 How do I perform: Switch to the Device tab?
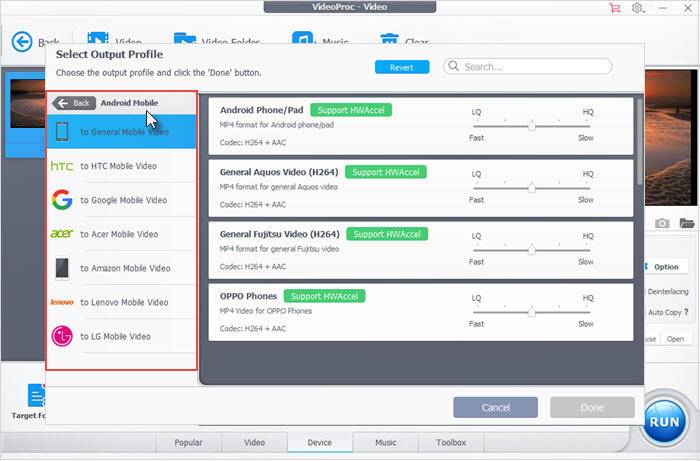pyautogui.click(x=320, y=443)
